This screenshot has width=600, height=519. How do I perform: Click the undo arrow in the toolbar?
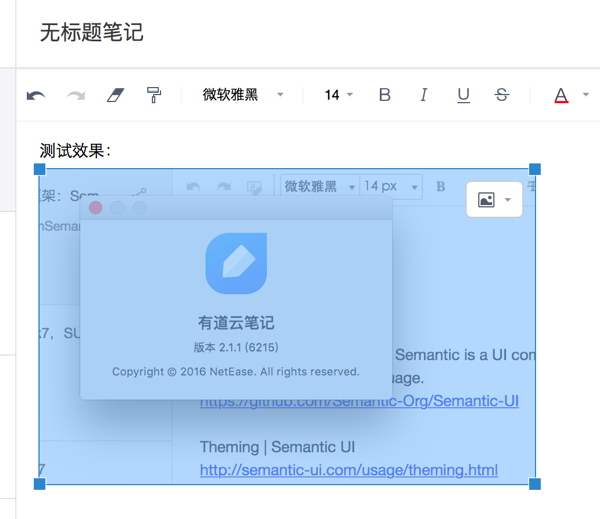[x=36, y=95]
